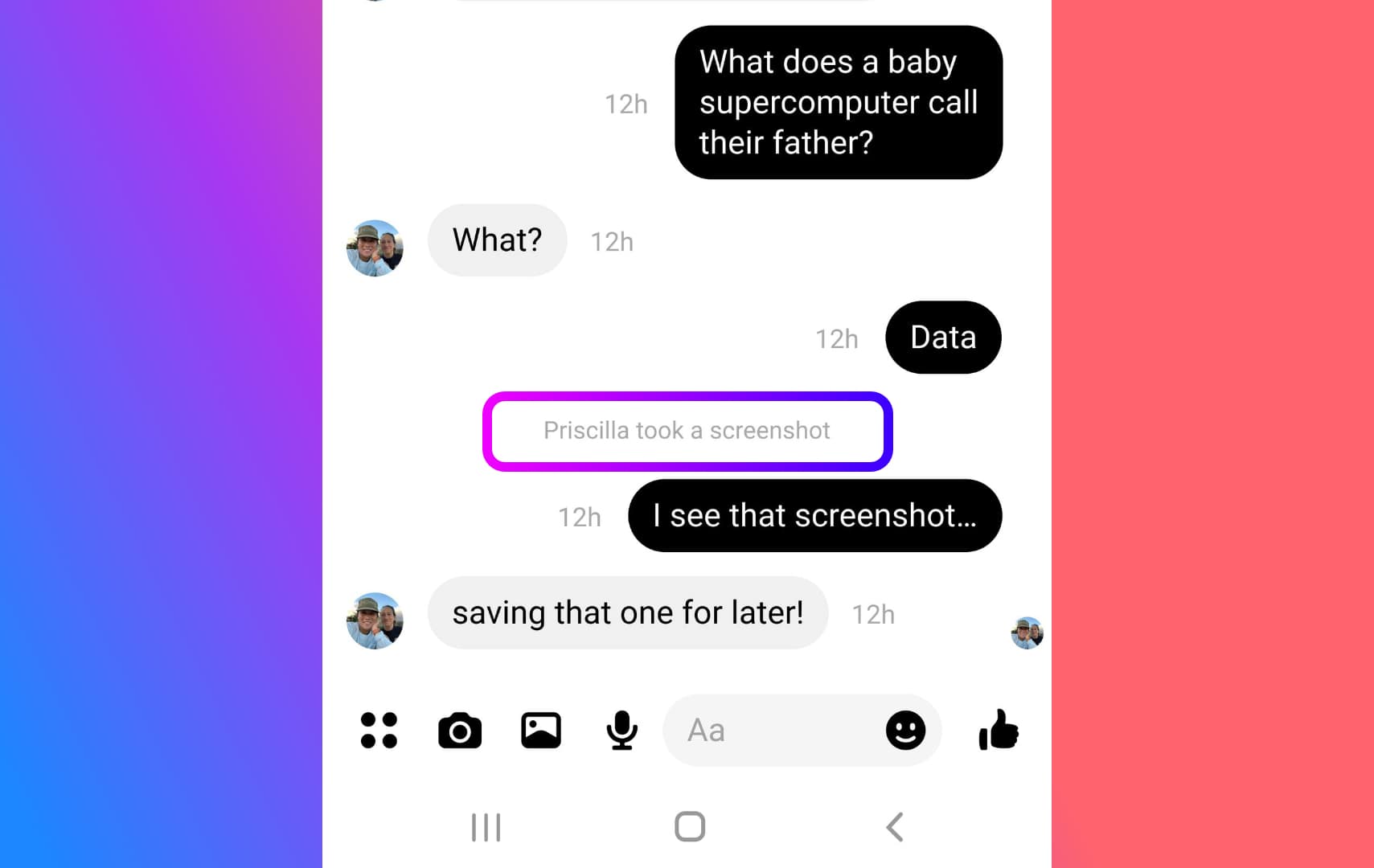Tap the Android recent apps button
1374x868 pixels.
pos(486,827)
